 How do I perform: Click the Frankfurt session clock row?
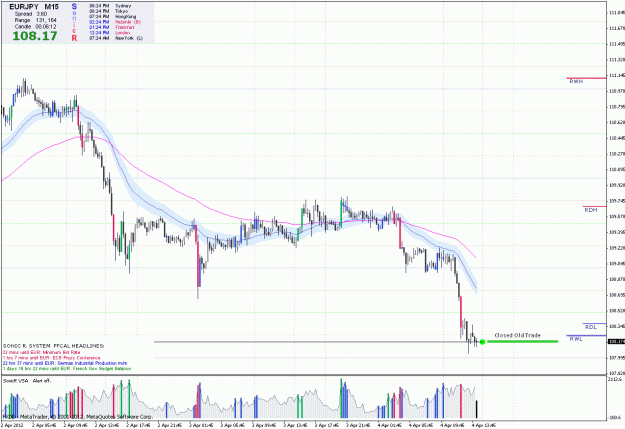coord(110,27)
